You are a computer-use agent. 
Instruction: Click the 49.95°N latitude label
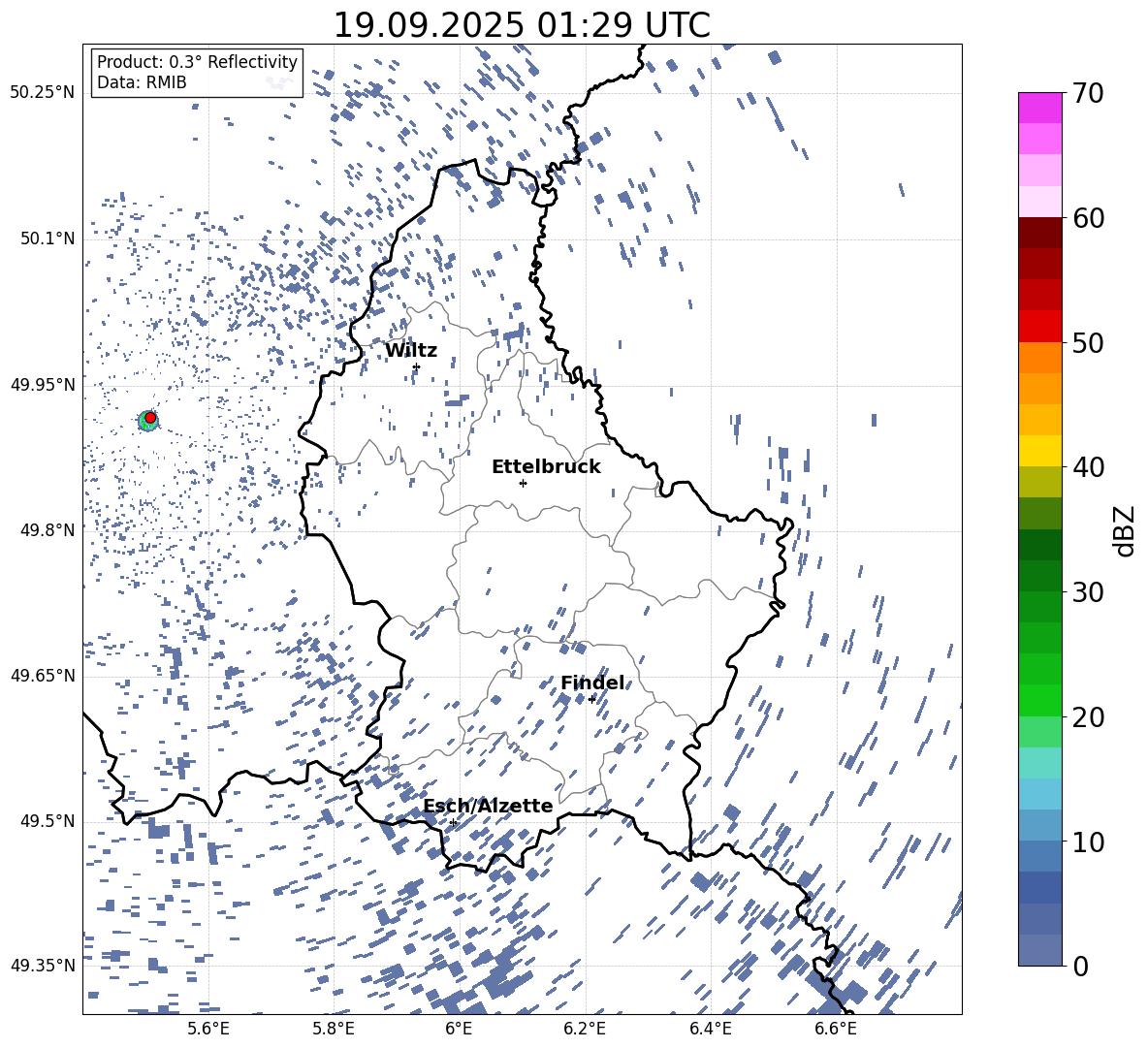pyautogui.click(x=43, y=385)
